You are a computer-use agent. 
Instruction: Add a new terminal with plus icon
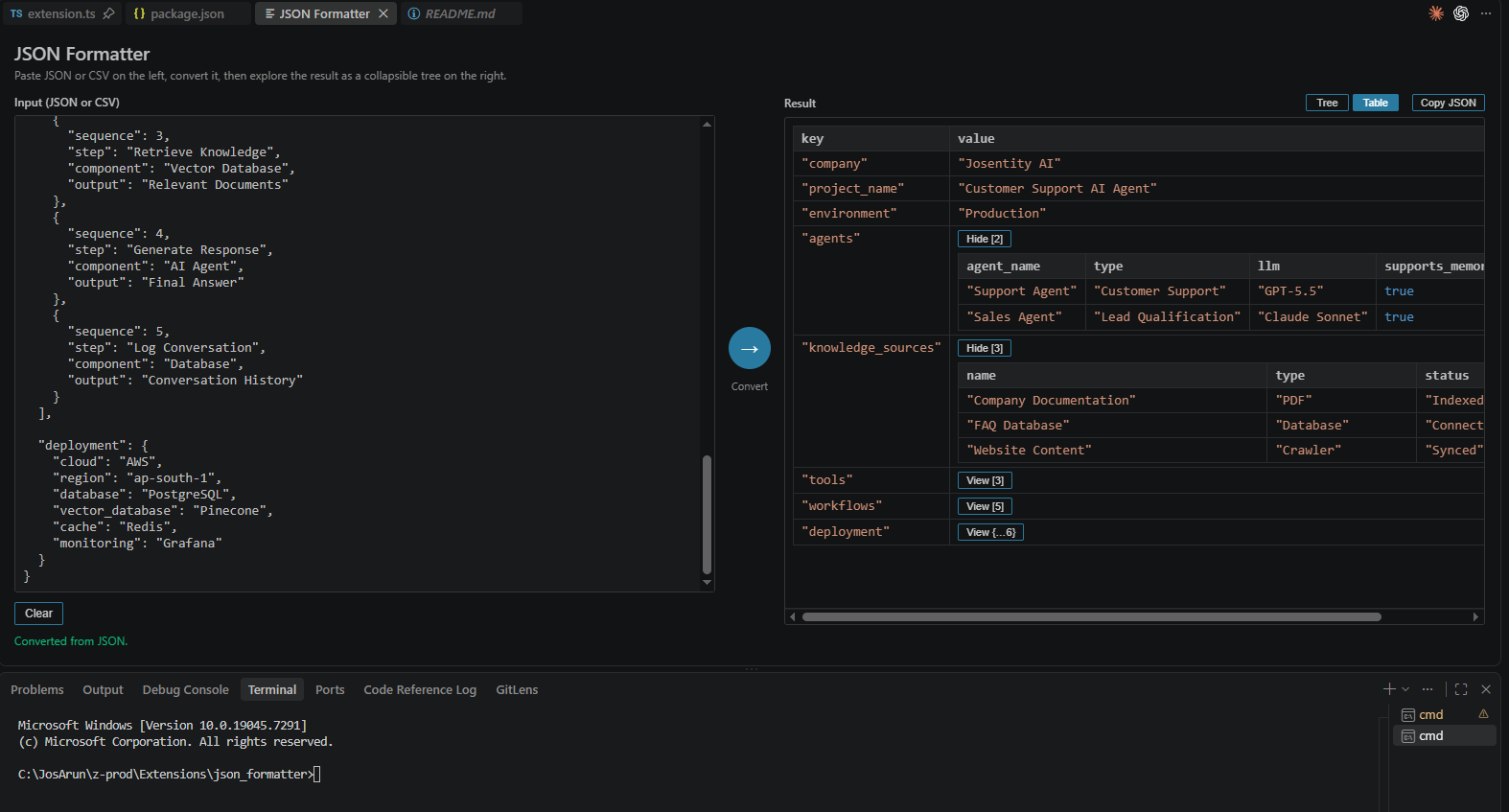(1389, 689)
